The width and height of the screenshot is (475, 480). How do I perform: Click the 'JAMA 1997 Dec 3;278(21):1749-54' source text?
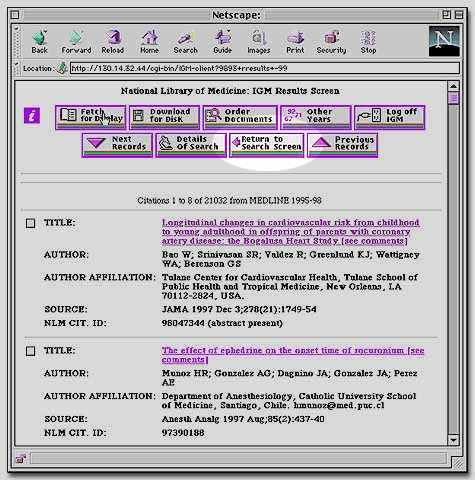coord(239,309)
